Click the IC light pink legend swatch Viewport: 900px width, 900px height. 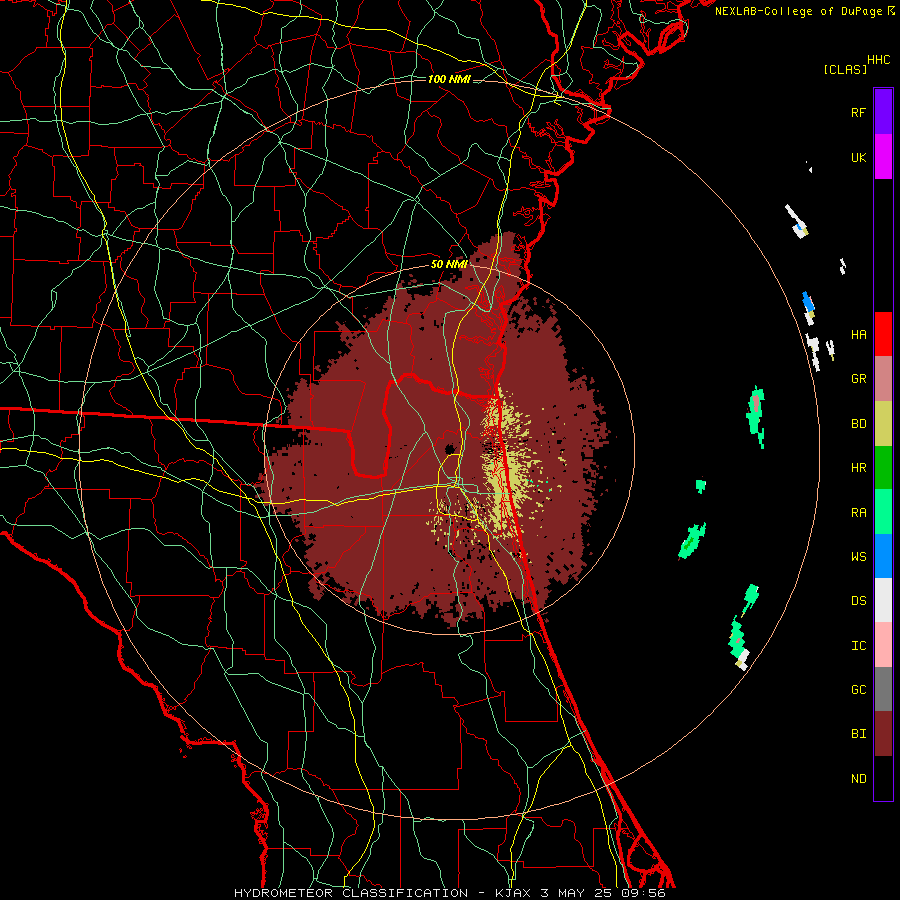click(883, 645)
